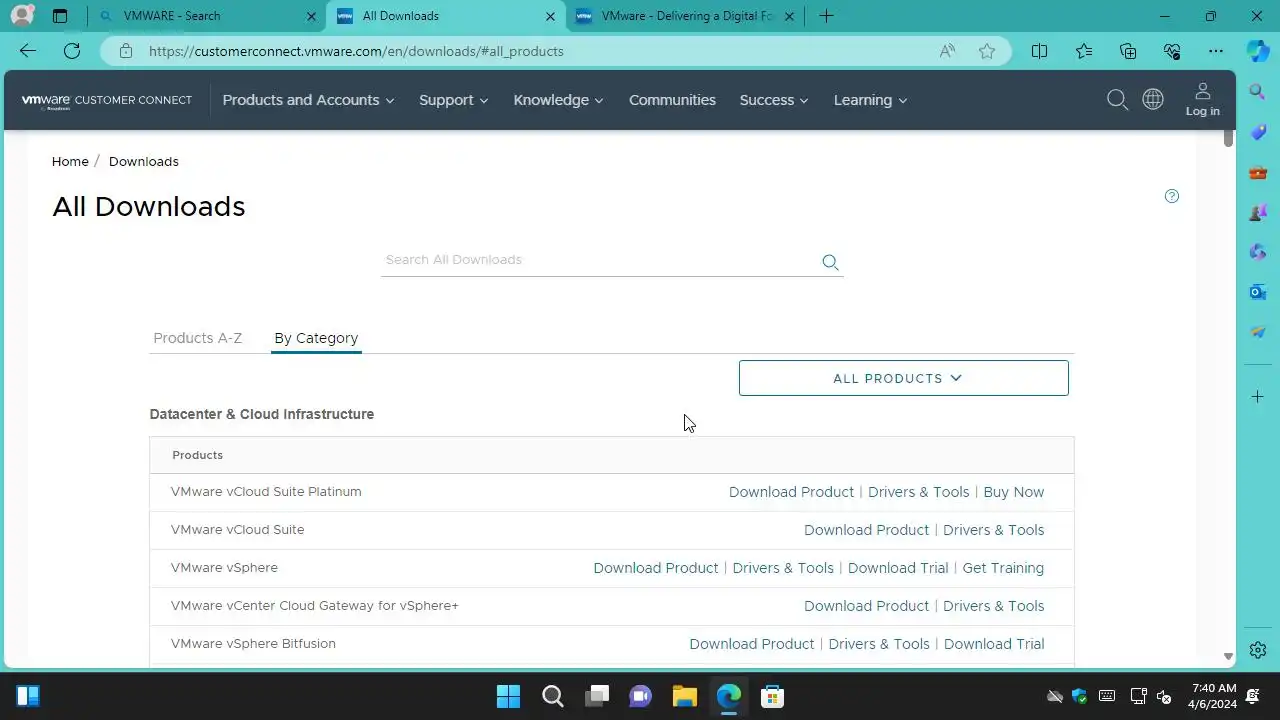Screen dimensions: 1280x720
Task: Click Get Training for VMware vSphere
Action: click(1003, 568)
